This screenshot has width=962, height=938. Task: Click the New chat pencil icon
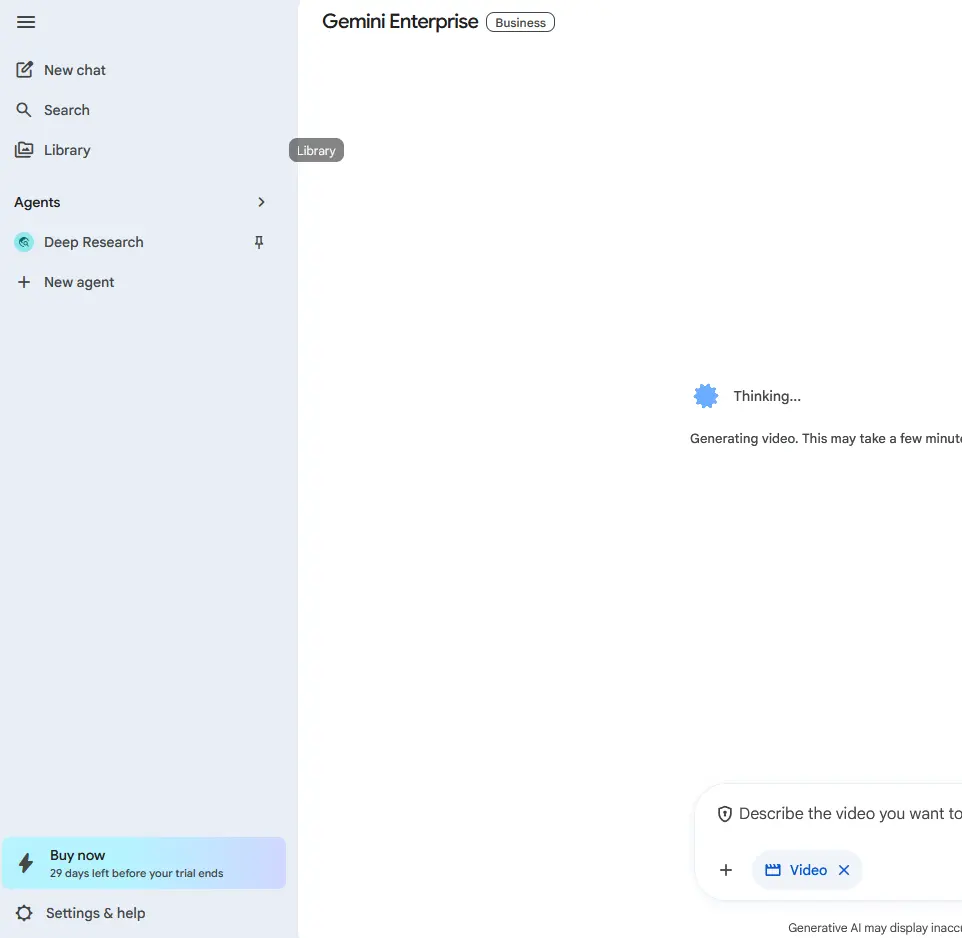[24, 70]
